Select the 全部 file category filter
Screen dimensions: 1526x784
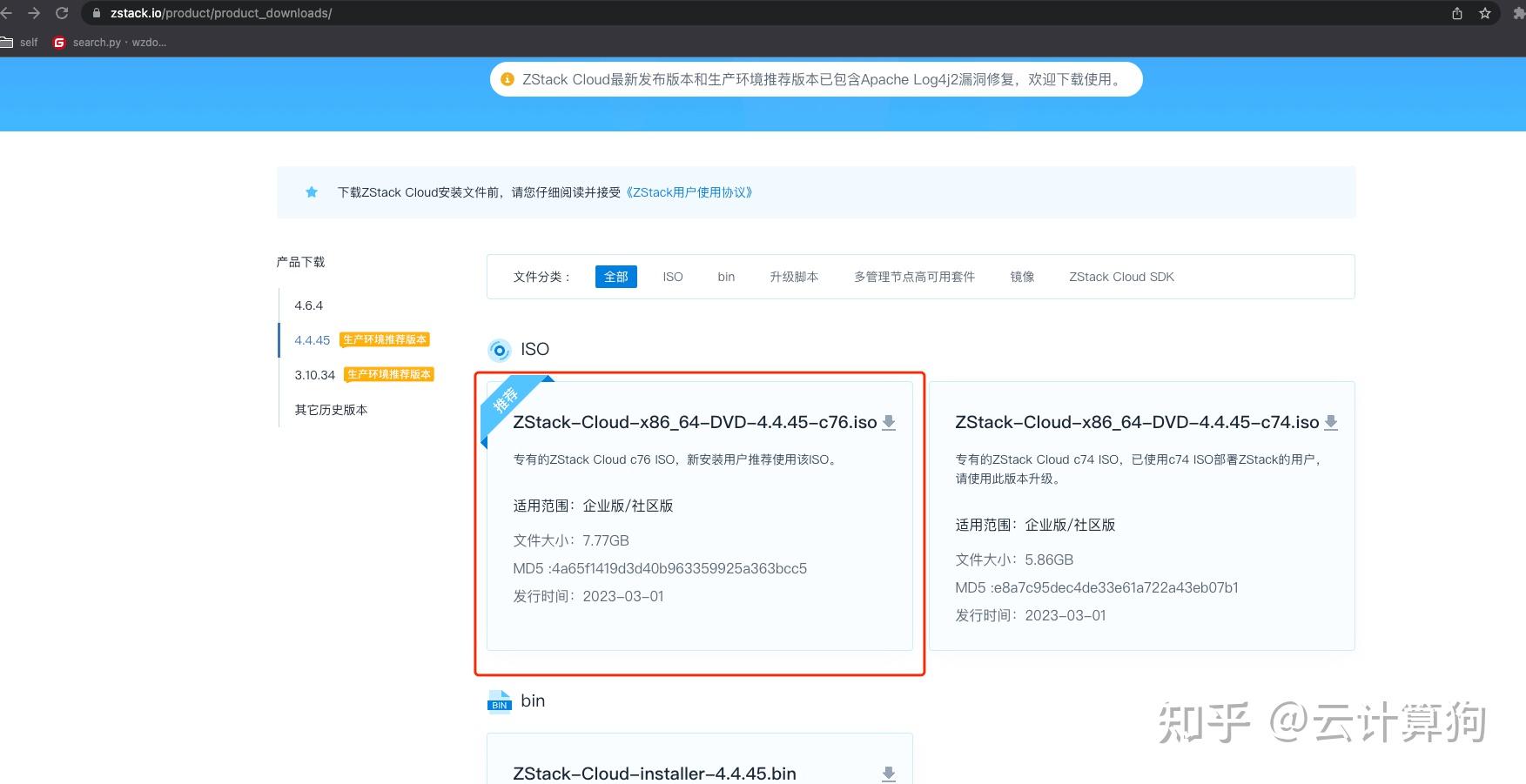(x=616, y=277)
